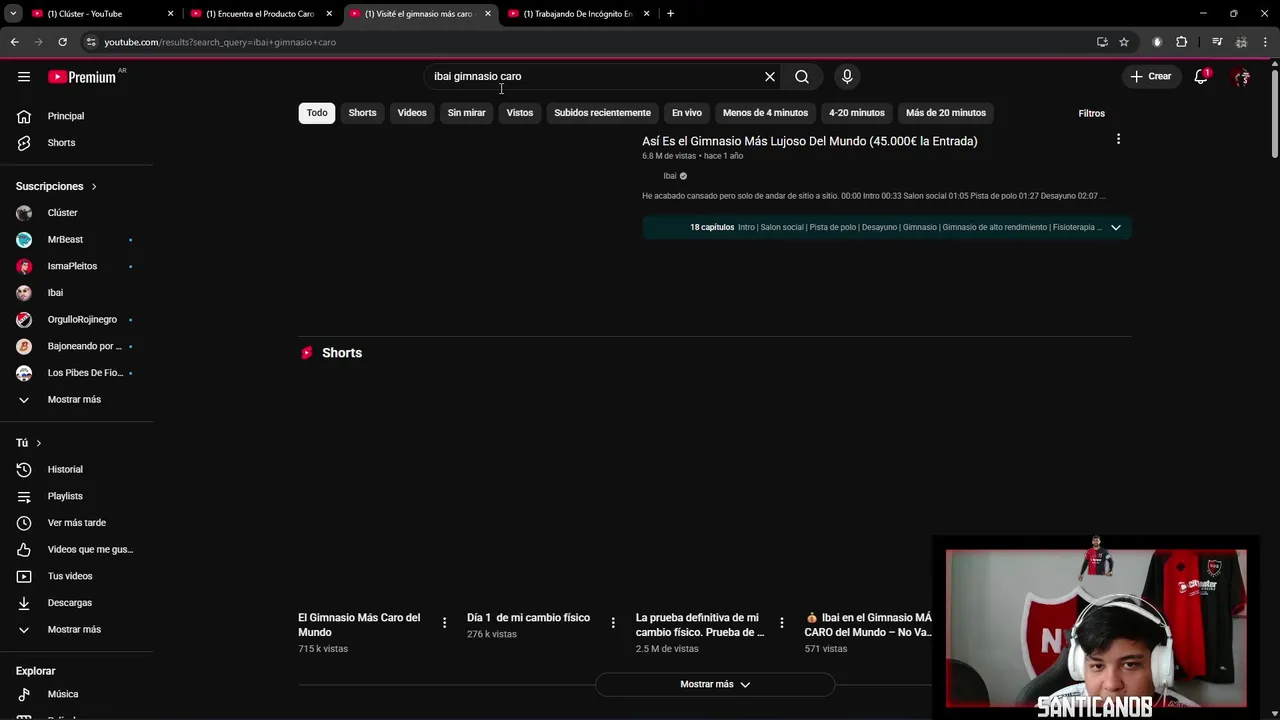Click the magnifier search button
This screenshot has width=1280, height=720.
[802, 76]
